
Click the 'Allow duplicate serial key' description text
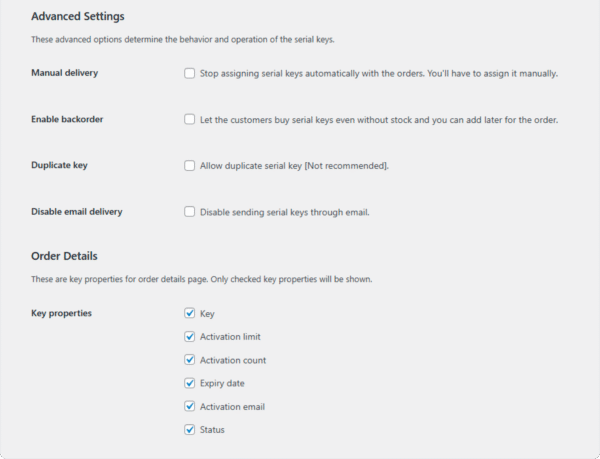coord(294,165)
